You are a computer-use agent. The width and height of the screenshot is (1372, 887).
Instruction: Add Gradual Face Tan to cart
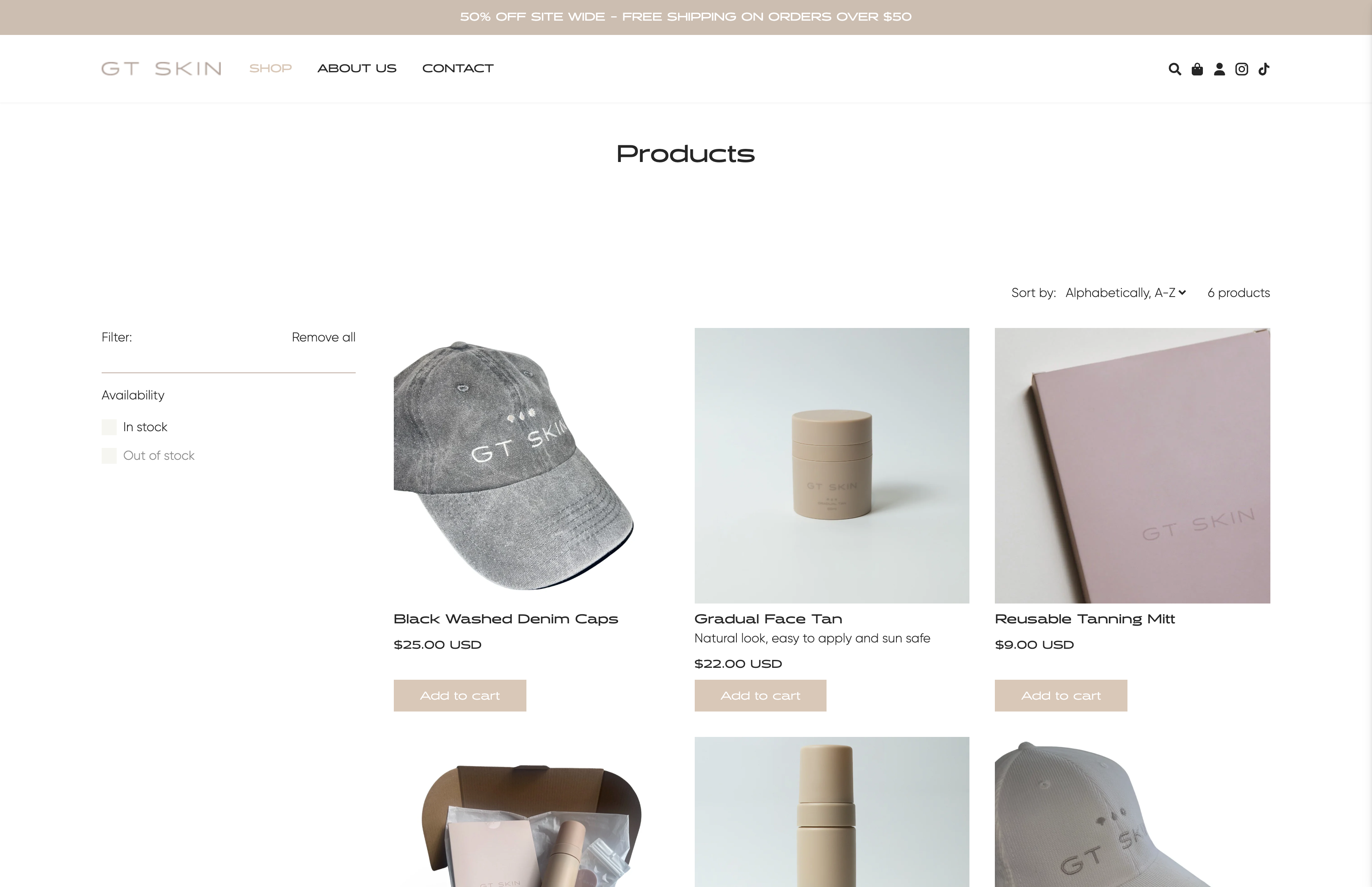760,695
